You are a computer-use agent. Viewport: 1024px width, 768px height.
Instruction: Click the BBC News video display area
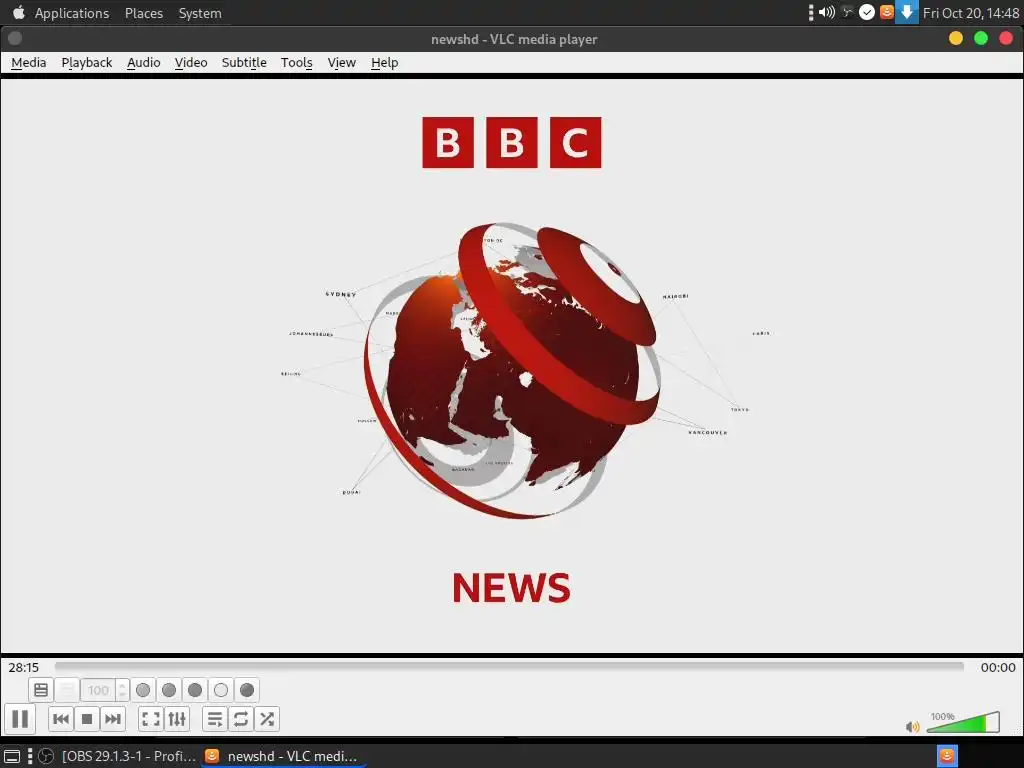(512, 366)
